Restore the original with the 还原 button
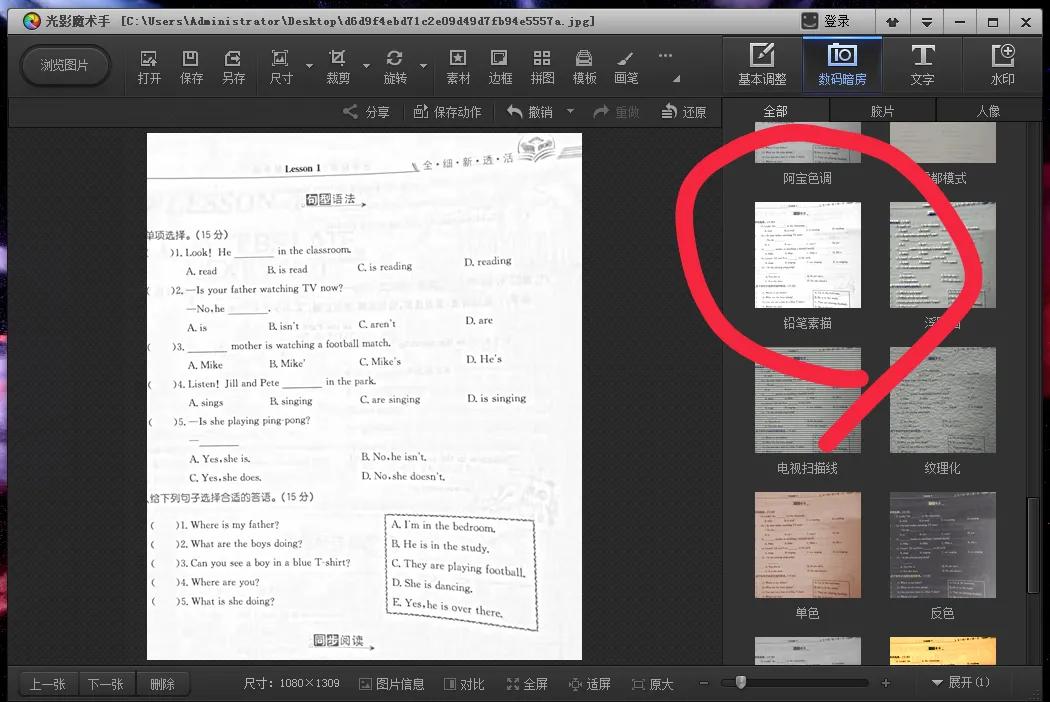 pyautogui.click(x=684, y=112)
